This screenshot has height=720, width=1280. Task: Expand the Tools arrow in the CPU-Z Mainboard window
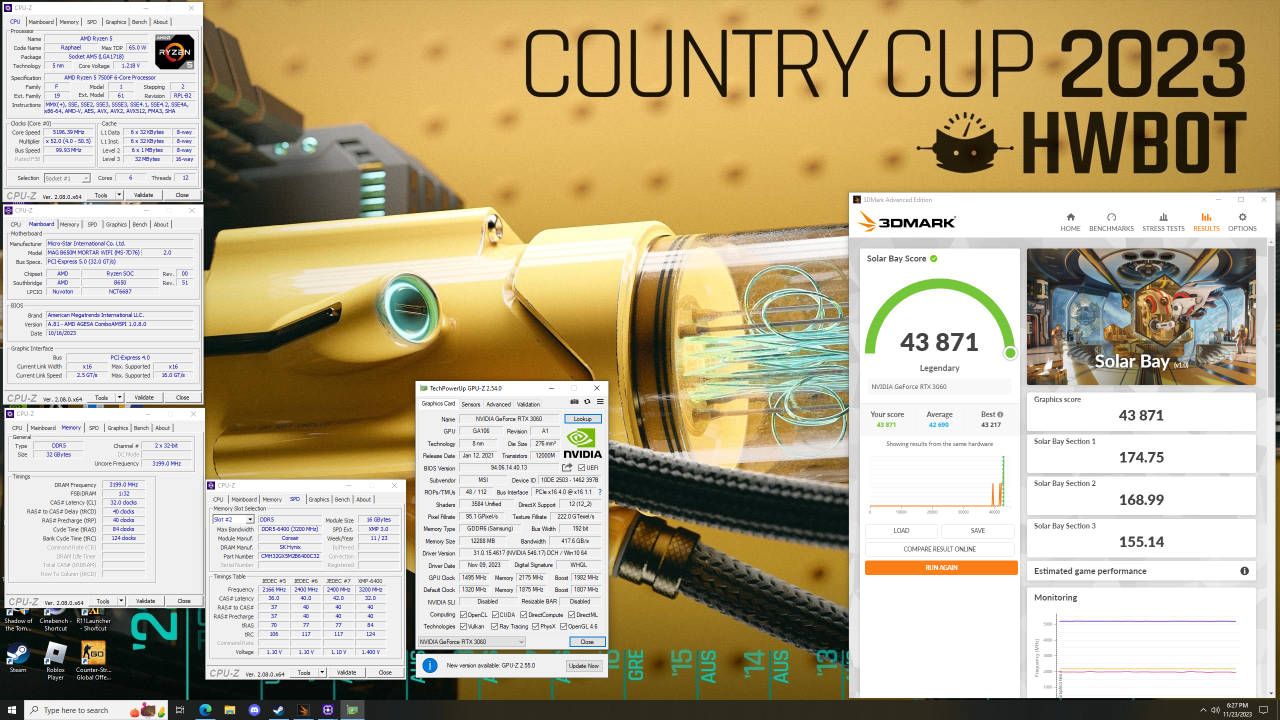[120, 397]
